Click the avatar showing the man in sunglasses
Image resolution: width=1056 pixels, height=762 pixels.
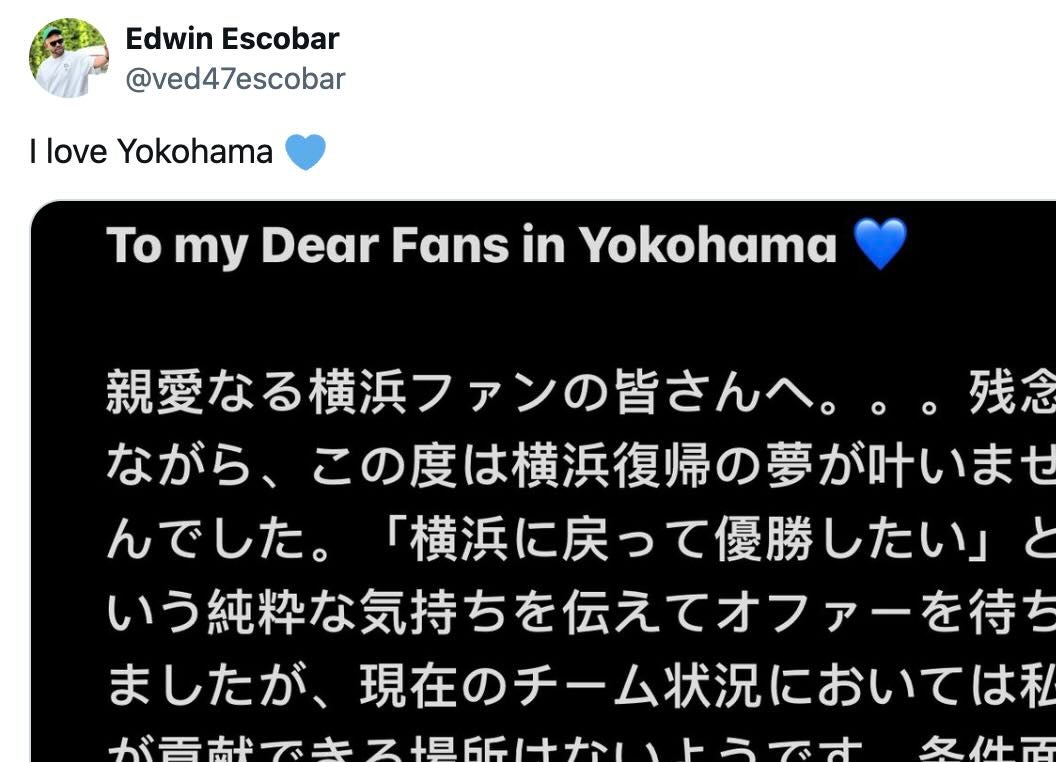(x=68, y=57)
